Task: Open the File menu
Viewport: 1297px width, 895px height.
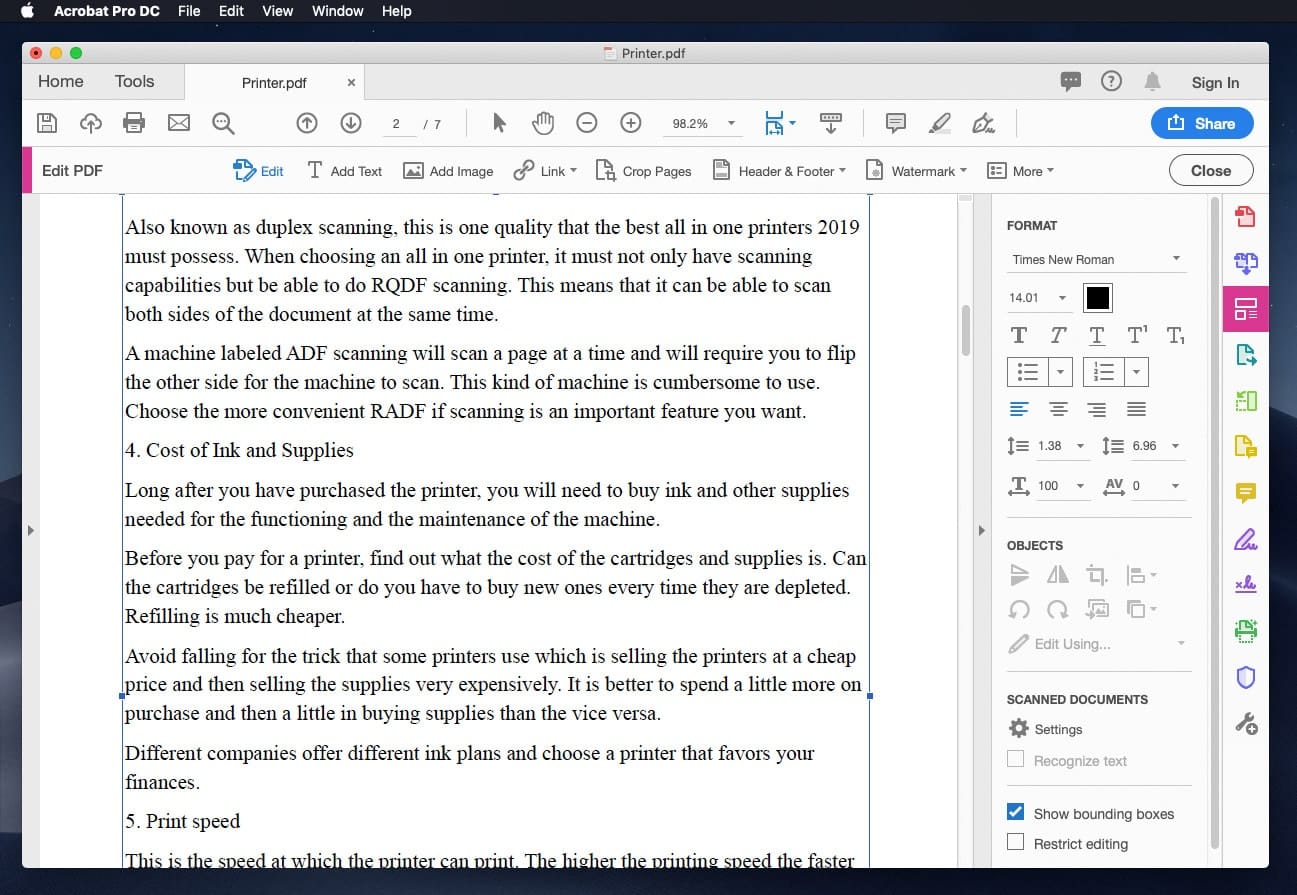Action: 188,11
